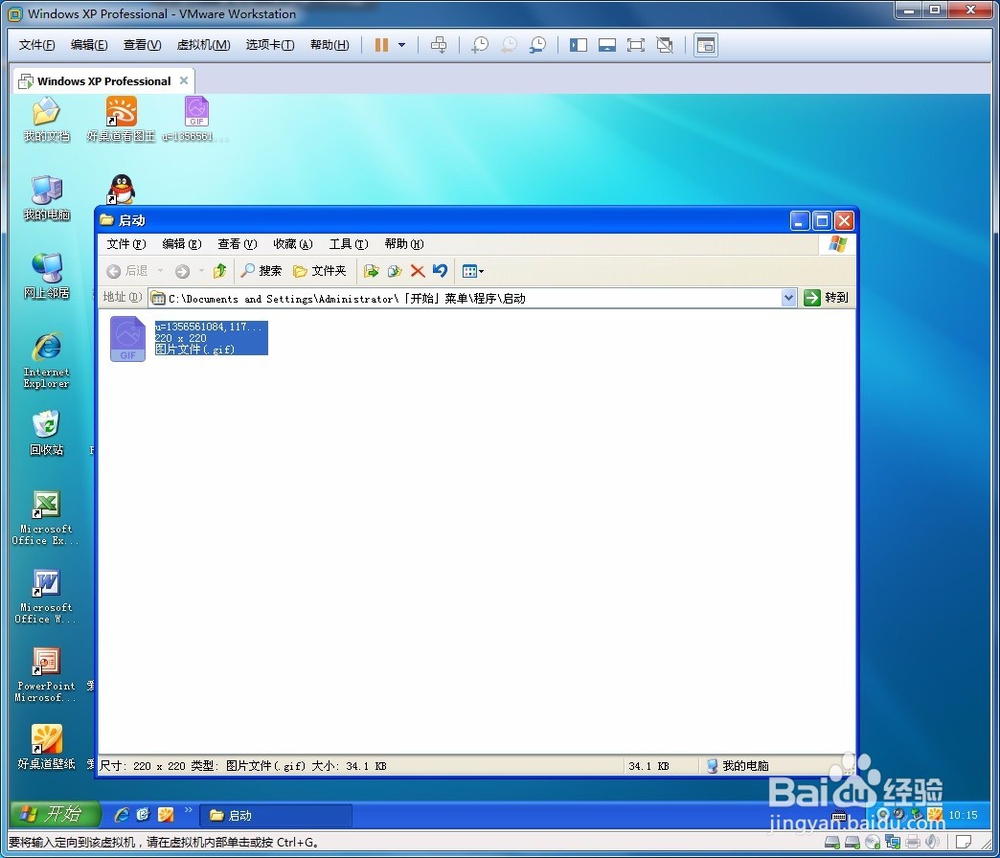Click the 转到 Go button
1000x858 pixels.
826,298
